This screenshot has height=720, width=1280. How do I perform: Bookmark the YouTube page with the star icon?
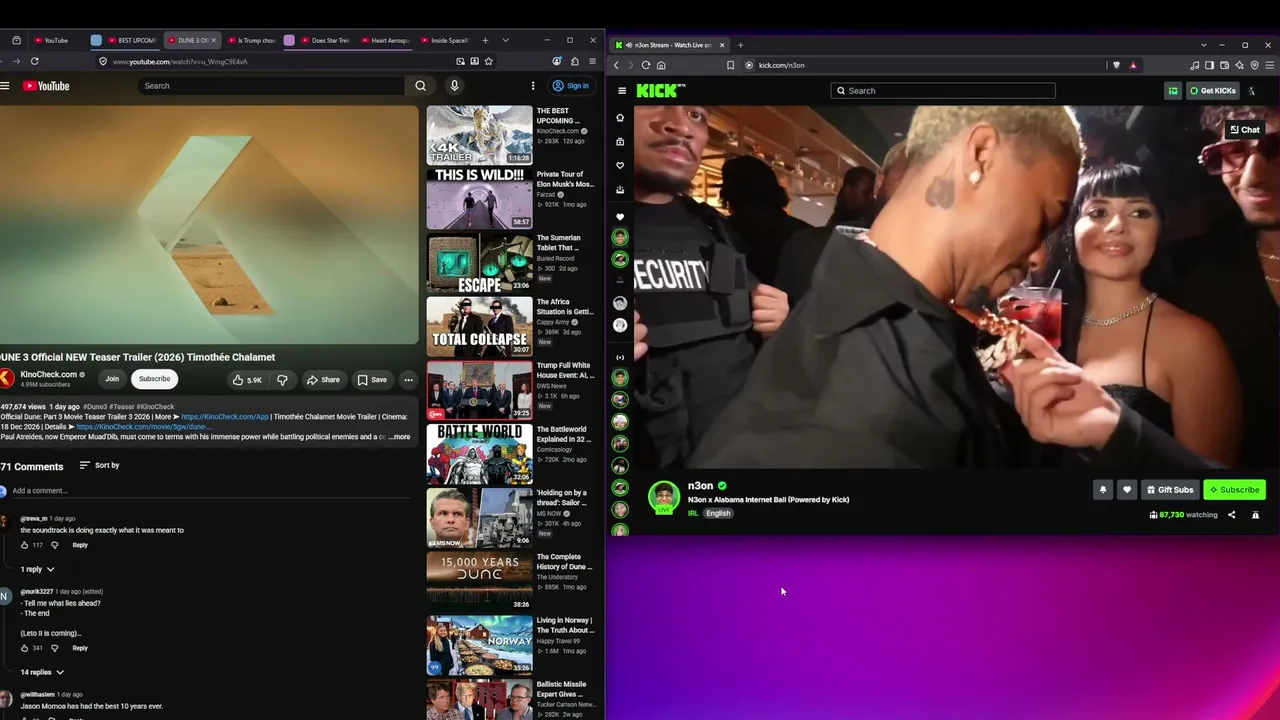488,61
